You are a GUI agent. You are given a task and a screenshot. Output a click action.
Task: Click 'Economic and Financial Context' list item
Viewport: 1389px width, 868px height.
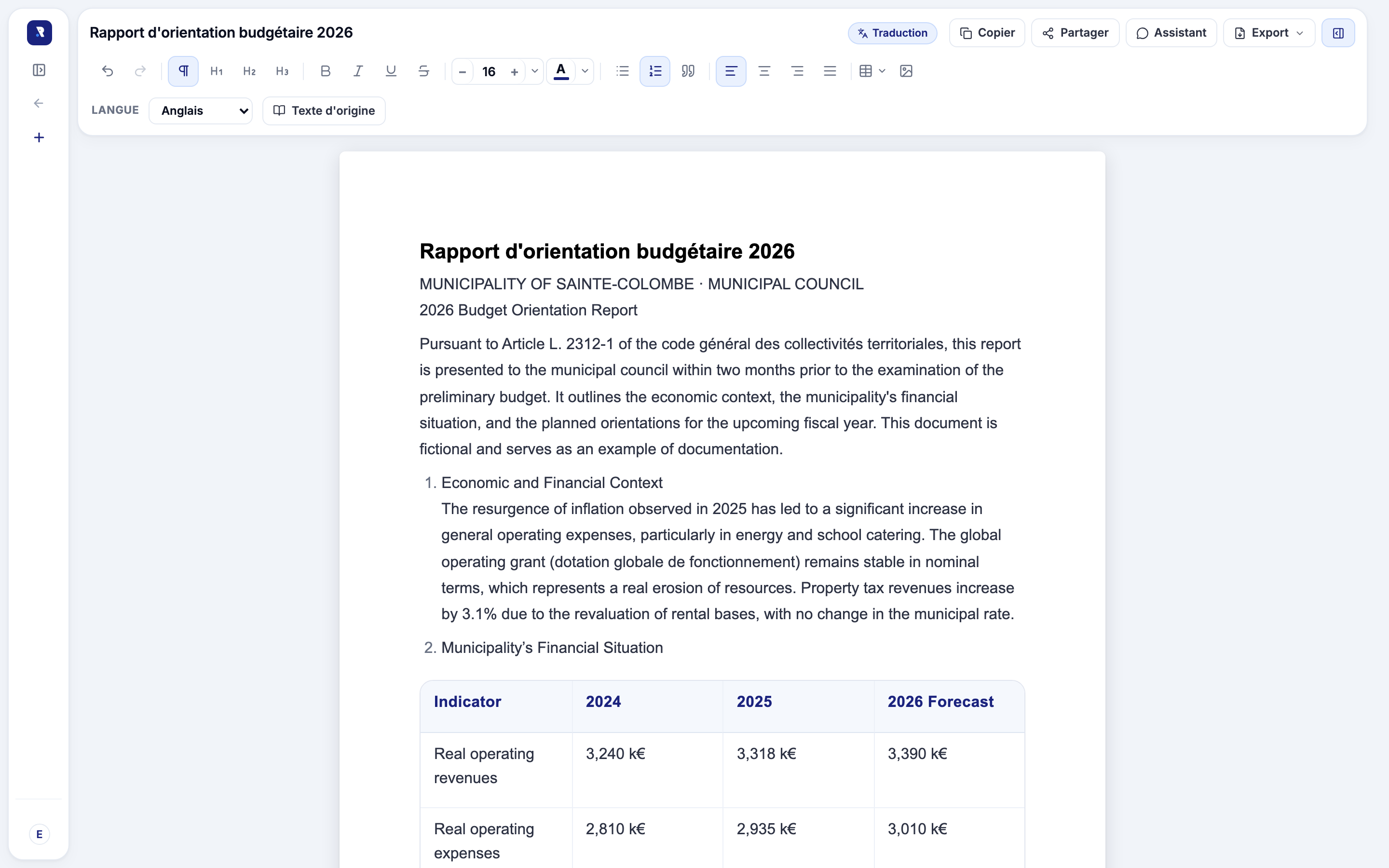coord(552,483)
